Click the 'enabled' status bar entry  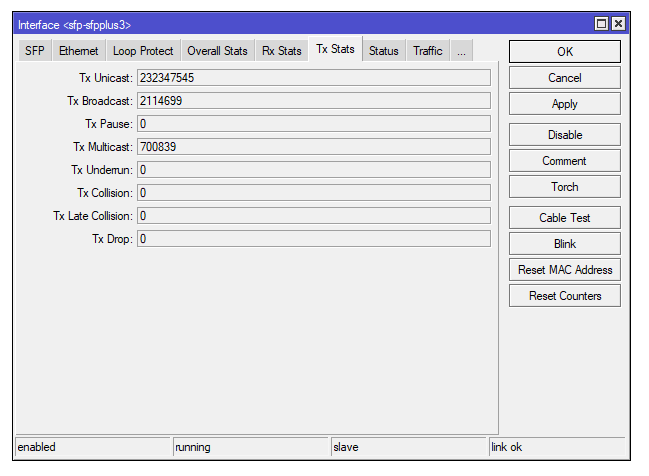click(93, 447)
